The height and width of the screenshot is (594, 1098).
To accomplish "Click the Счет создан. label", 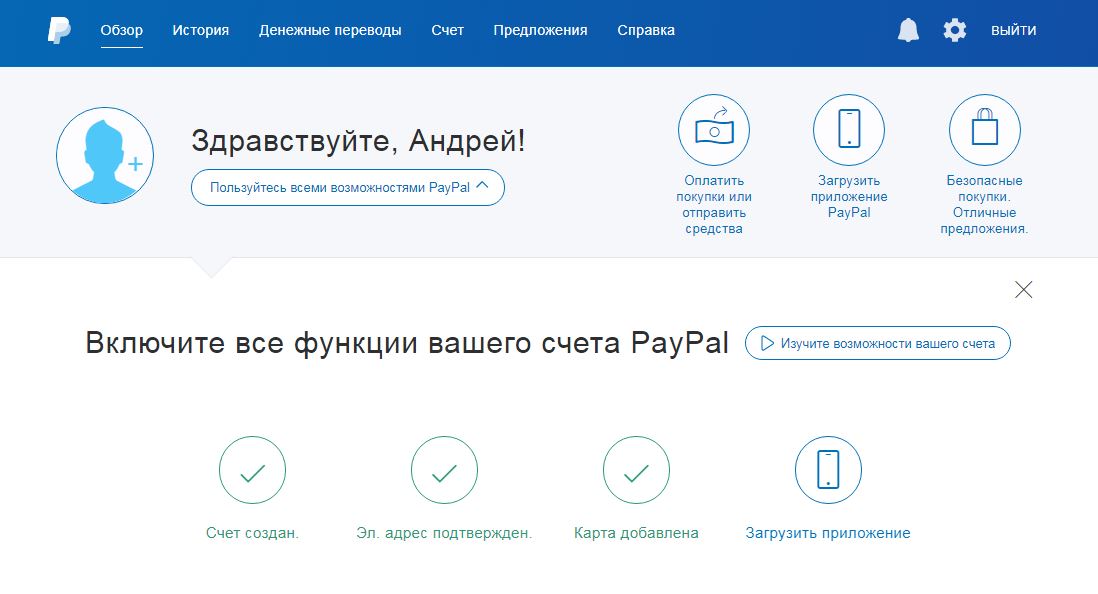I will tap(252, 533).
